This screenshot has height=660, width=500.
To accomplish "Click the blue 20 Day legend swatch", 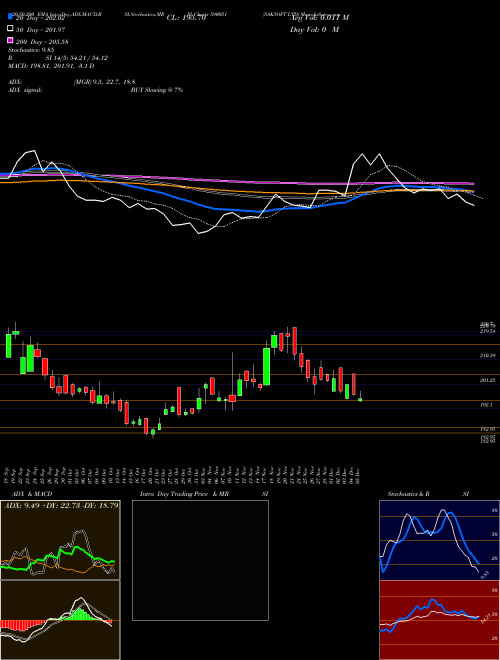I will 10,17.
